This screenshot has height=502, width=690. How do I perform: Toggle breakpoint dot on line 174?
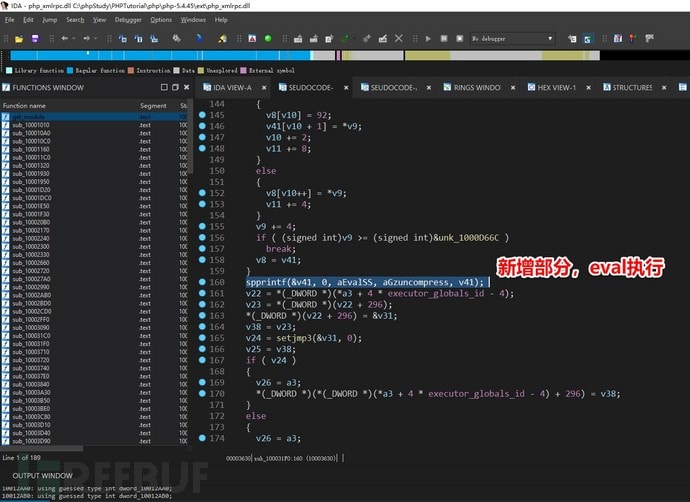click(x=202, y=438)
